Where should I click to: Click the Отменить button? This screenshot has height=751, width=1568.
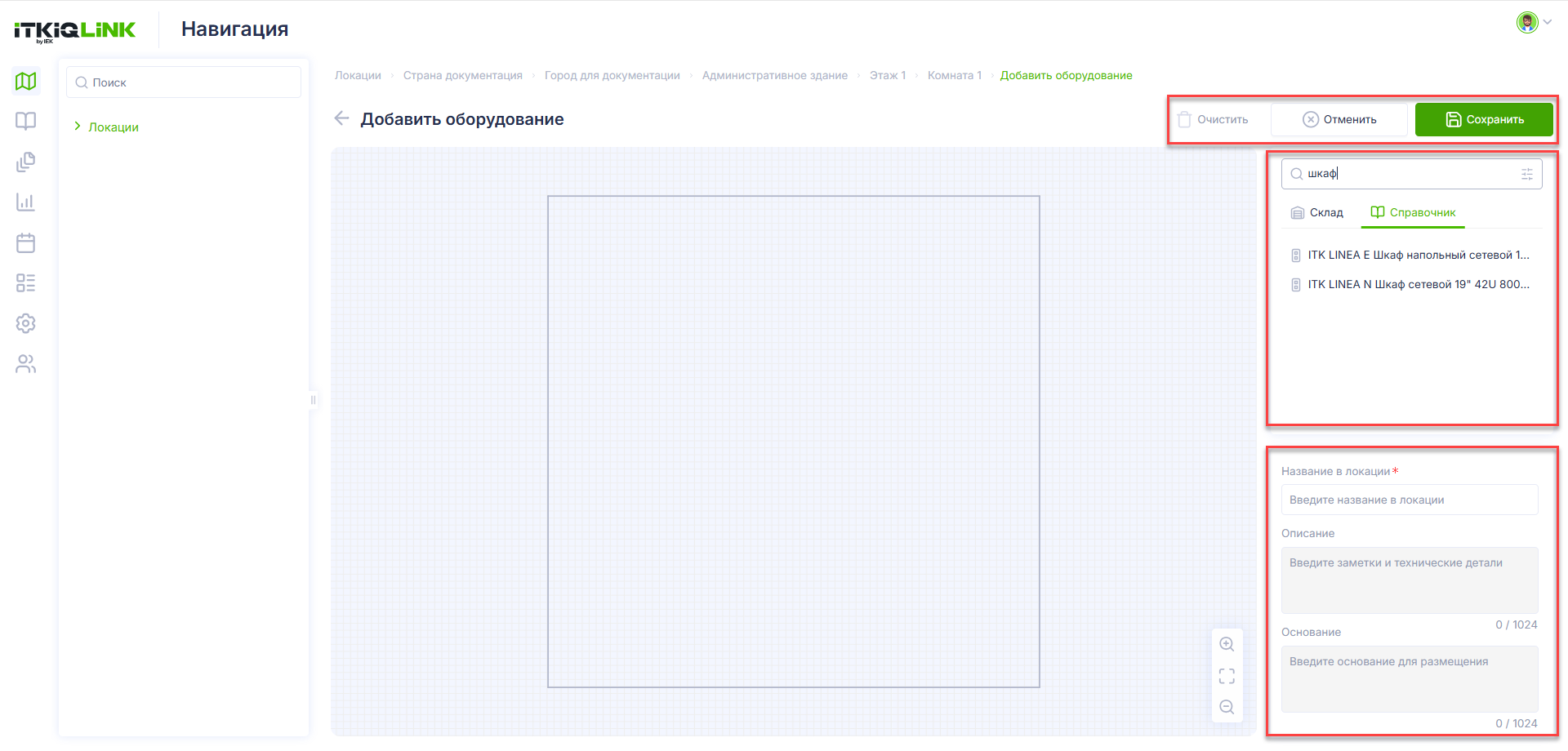[x=1339, y=119]
